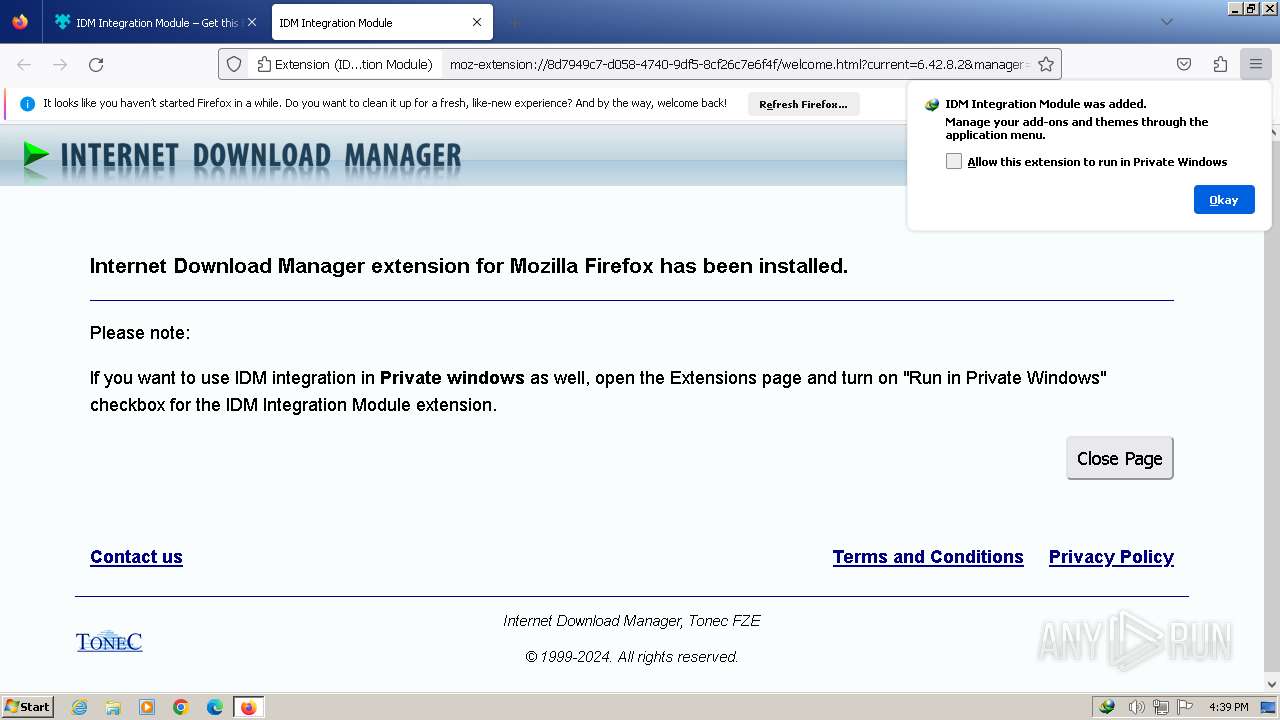
Task: Click the moz-extension URL address field
Action: 738,64
